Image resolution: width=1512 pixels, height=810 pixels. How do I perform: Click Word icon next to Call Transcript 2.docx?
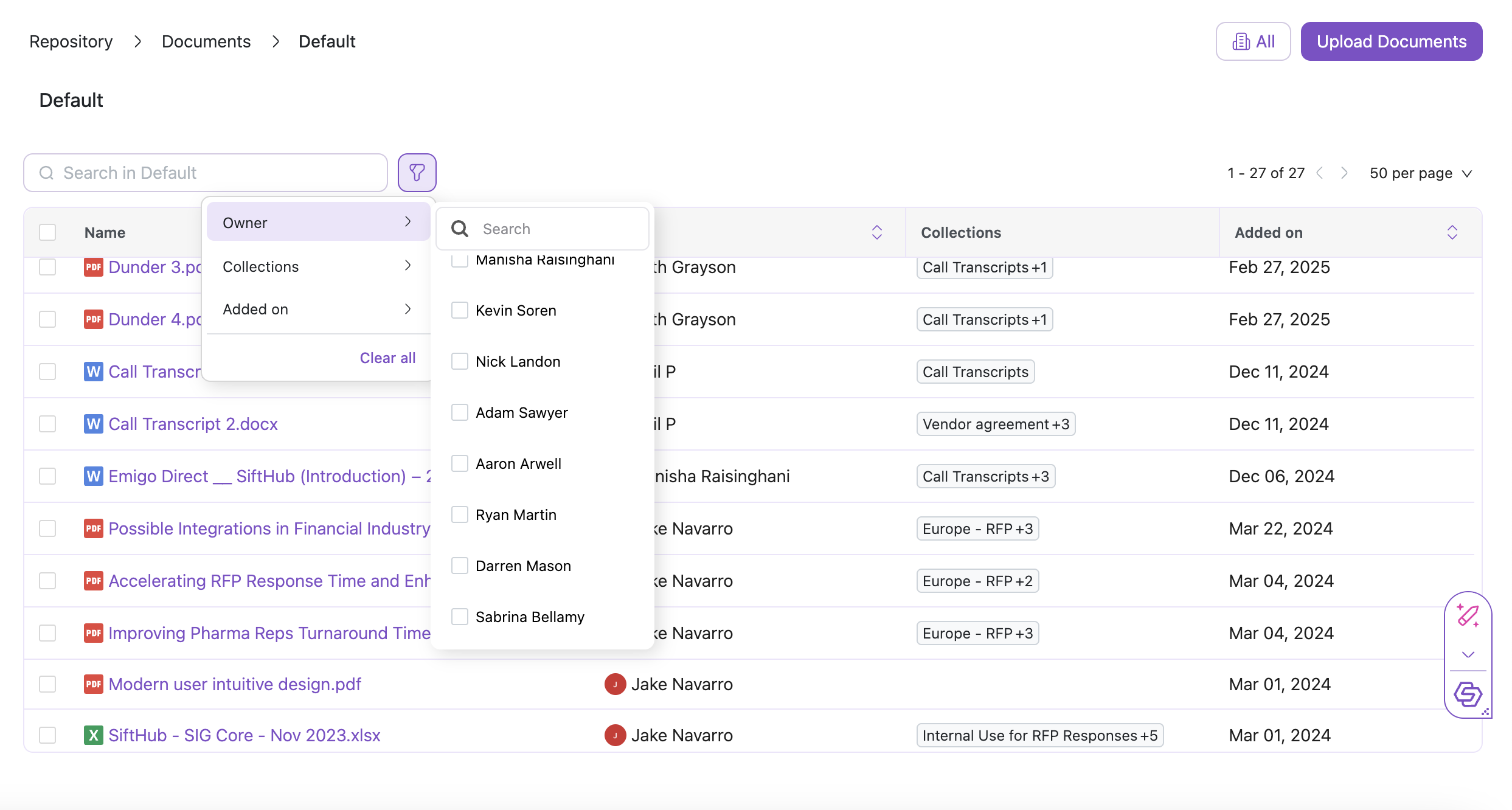(x=93, y=424)
